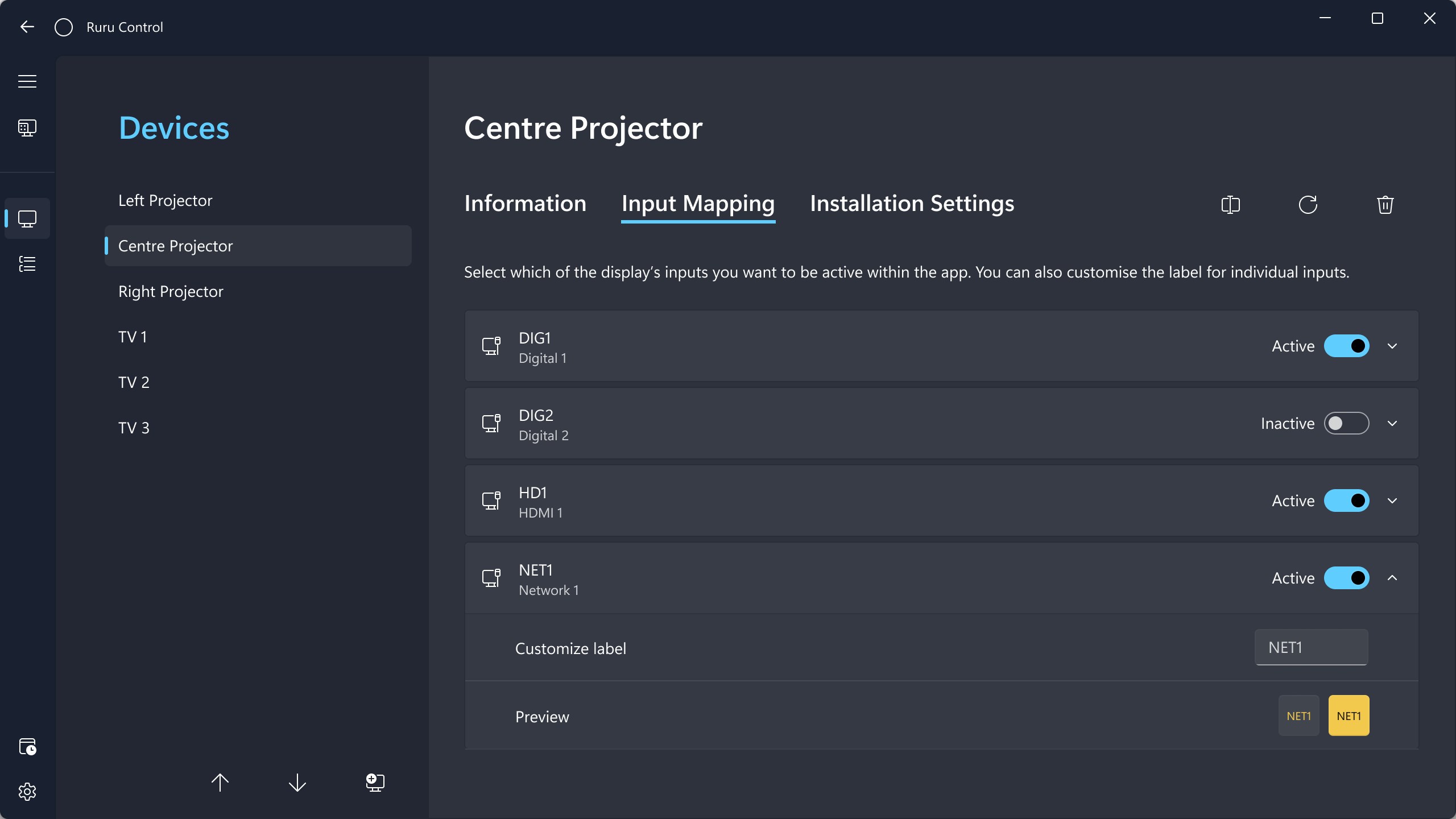Click the refresh icon beside tabs
This screenshot has height=819, width=1456.
click(x=1308, y=205)
